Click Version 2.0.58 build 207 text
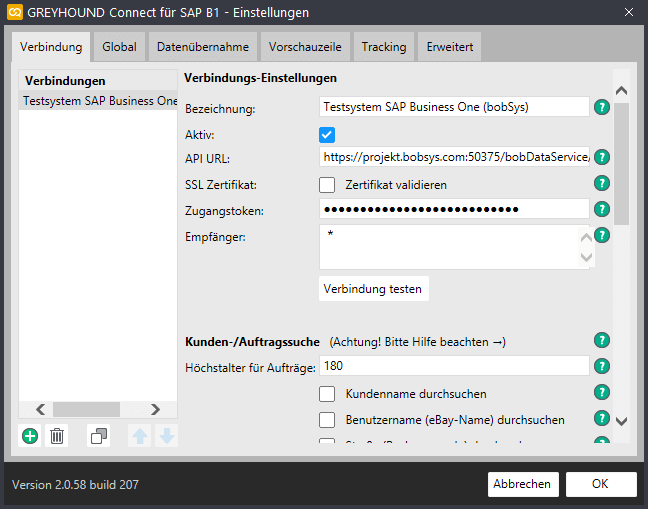Viewport: 648px width, 509px height. [x=75, y=485]
